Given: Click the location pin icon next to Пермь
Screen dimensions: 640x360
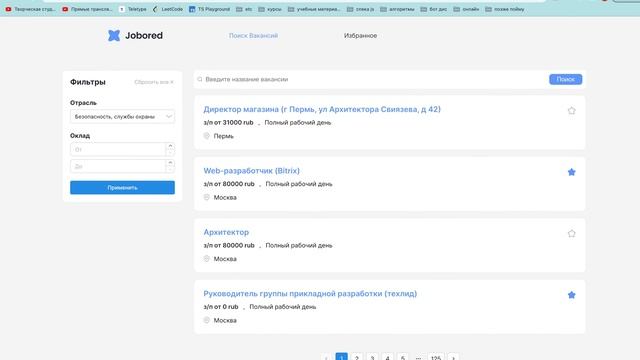Looking at the screenshot, I should coord(207,136).
